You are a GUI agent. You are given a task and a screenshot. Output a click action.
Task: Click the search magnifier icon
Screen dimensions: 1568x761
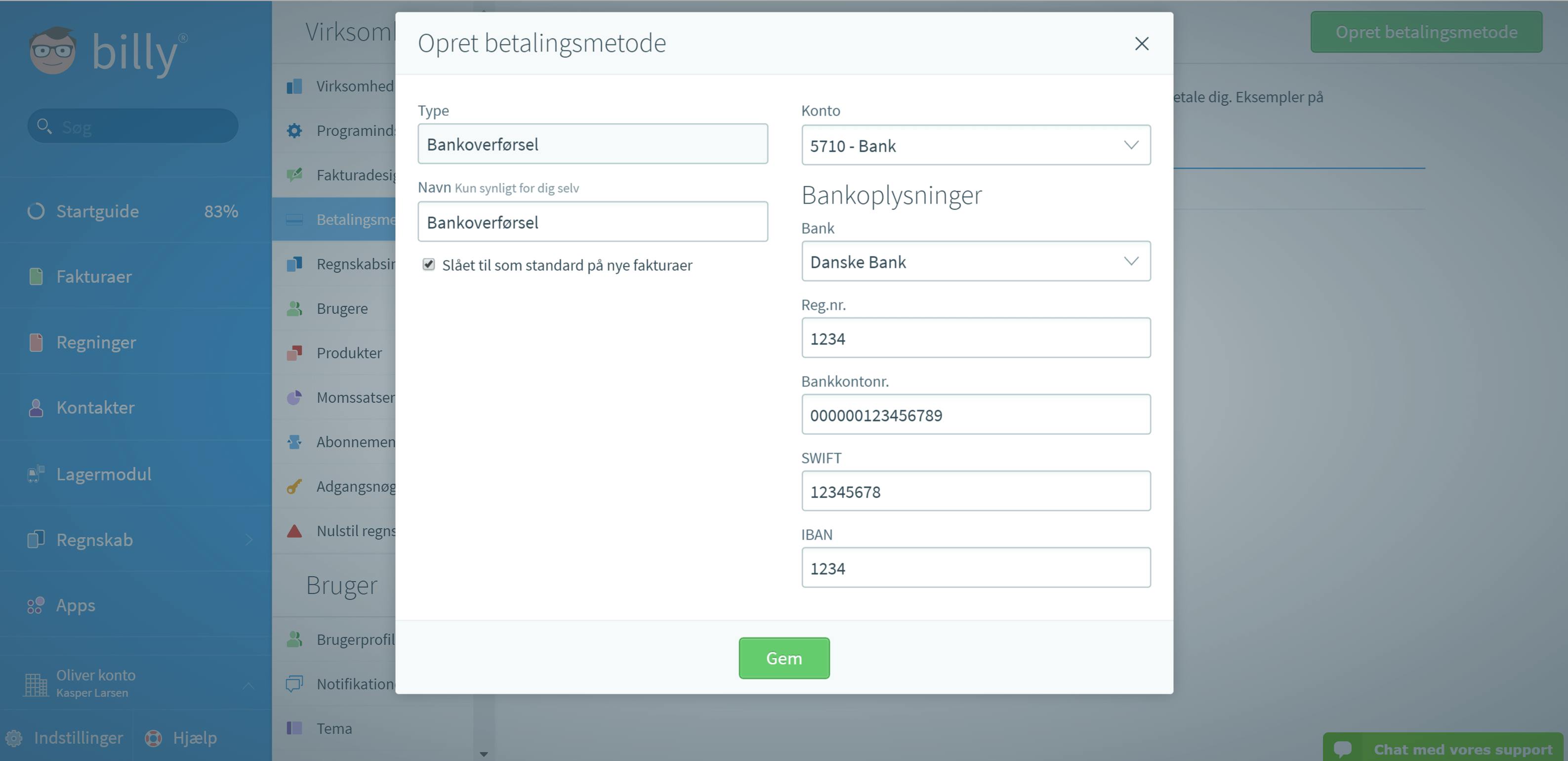[x=44, y=126]
